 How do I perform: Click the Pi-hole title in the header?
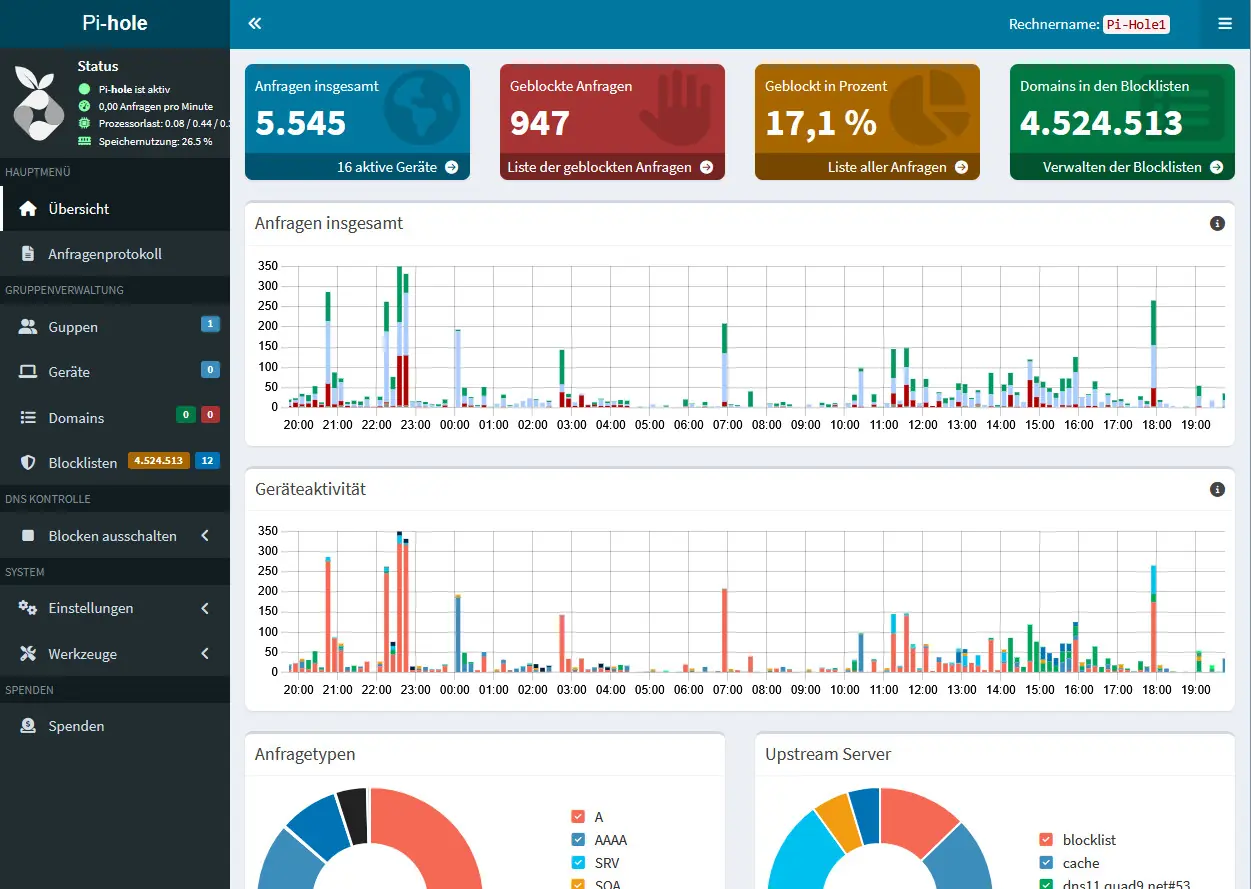115,23
